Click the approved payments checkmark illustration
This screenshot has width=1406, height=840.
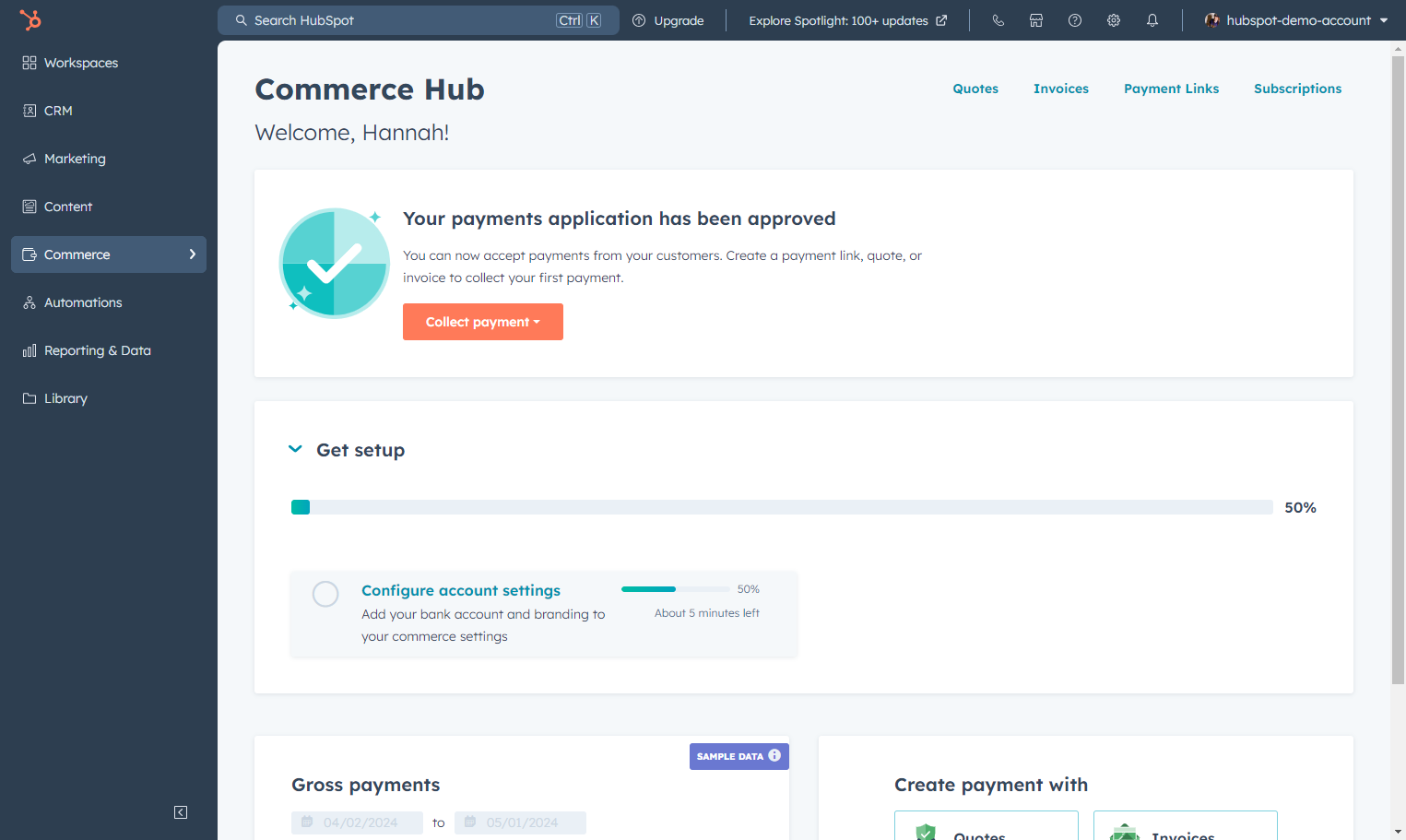pyautogui.click(x=334, y=264)
